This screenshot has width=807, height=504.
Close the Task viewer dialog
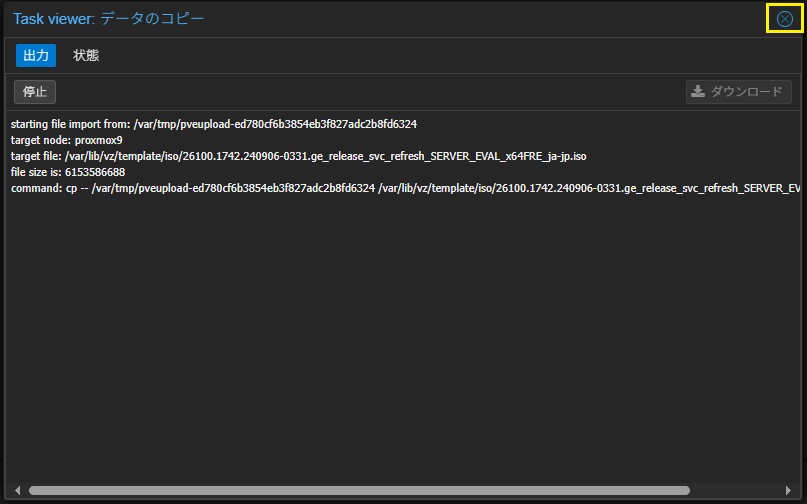click(784, 19)
